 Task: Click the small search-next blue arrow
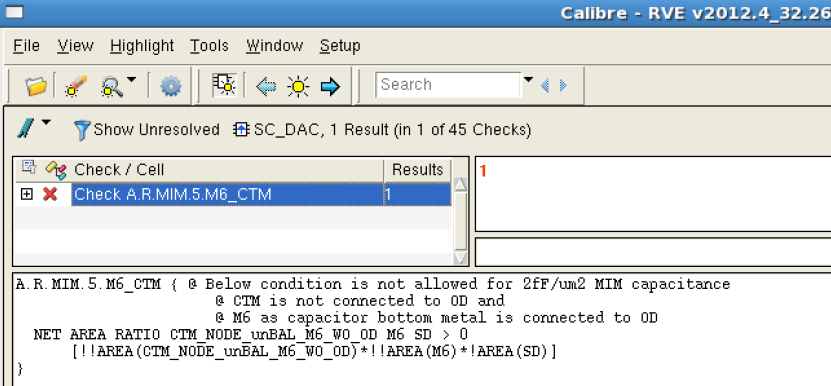pos(563,85)
